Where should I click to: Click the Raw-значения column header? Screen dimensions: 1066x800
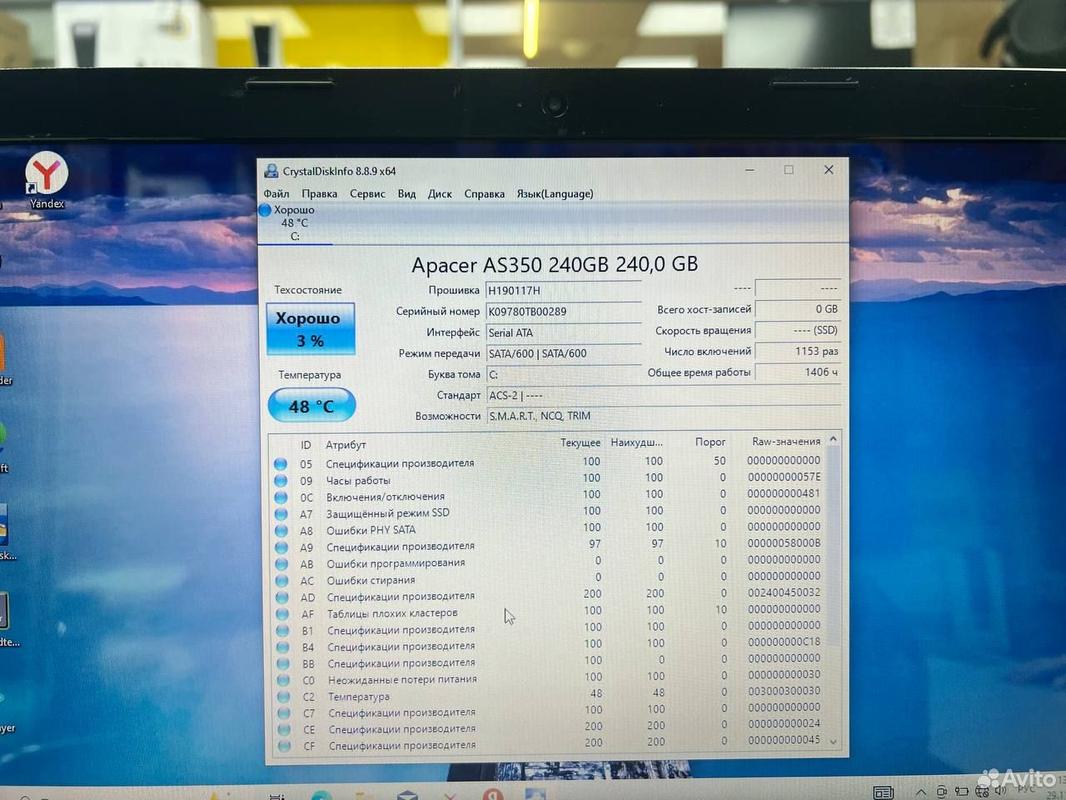point(786,441)
